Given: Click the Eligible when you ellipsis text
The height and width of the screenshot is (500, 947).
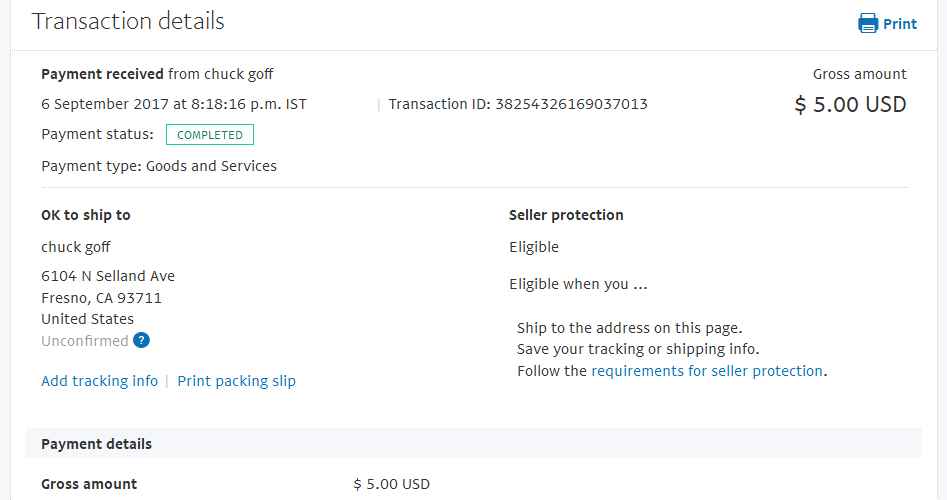Looking at the screenshot, I should 578,284.
